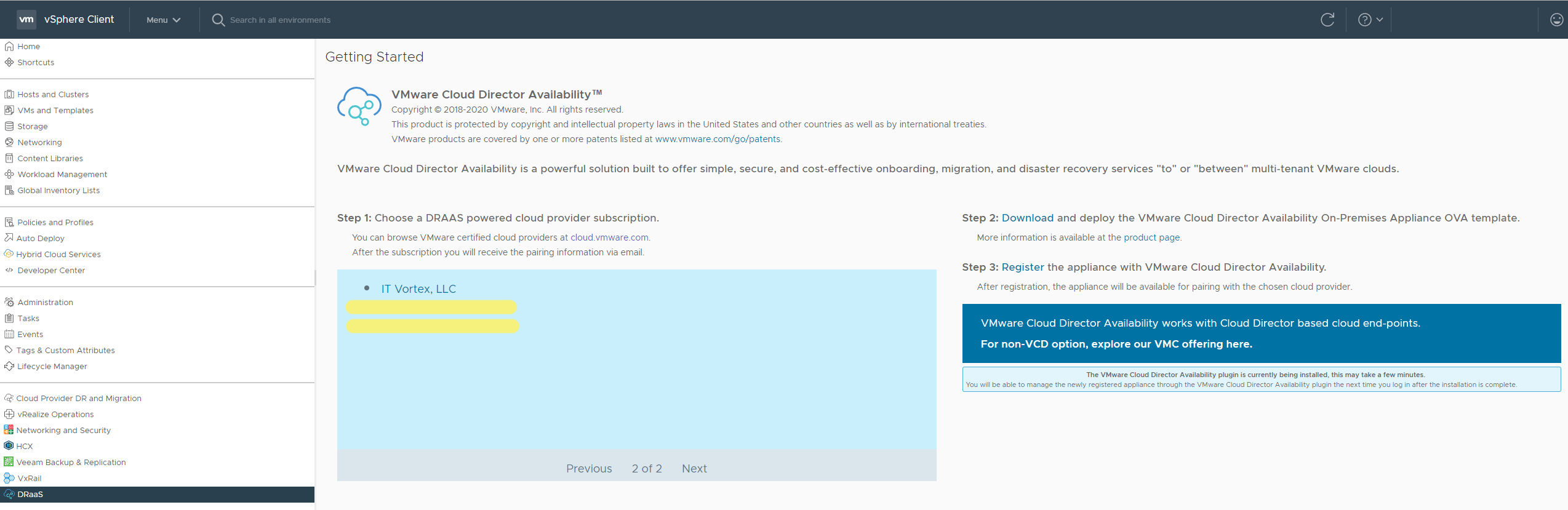This screenshot has height=510, width=1568.
Task: Click the Policies and Profiles icon
Action: pos(9,222)
